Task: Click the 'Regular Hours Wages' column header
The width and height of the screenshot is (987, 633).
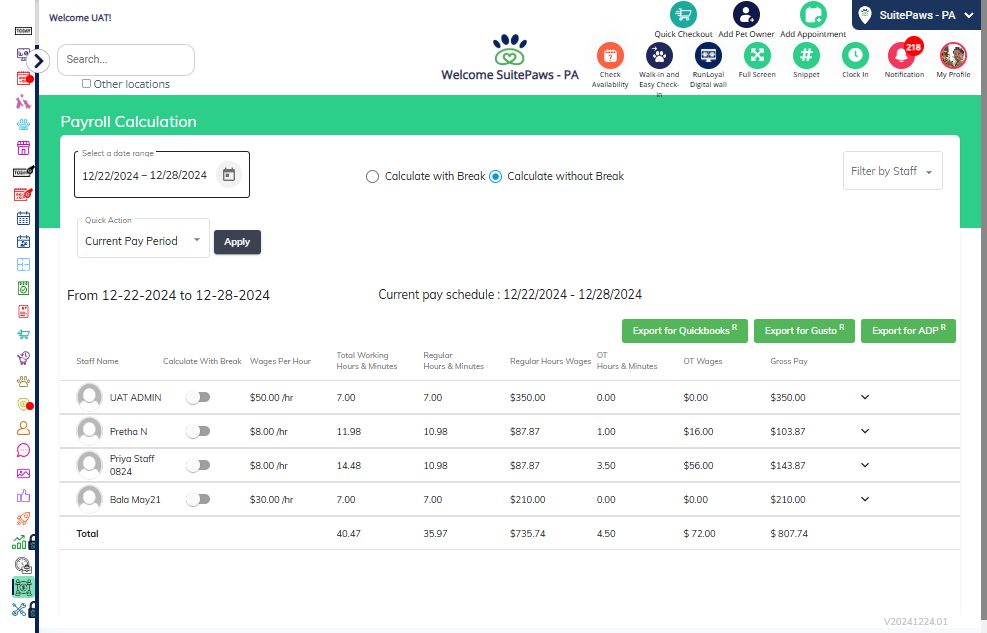Action: (x=551, y=361)
